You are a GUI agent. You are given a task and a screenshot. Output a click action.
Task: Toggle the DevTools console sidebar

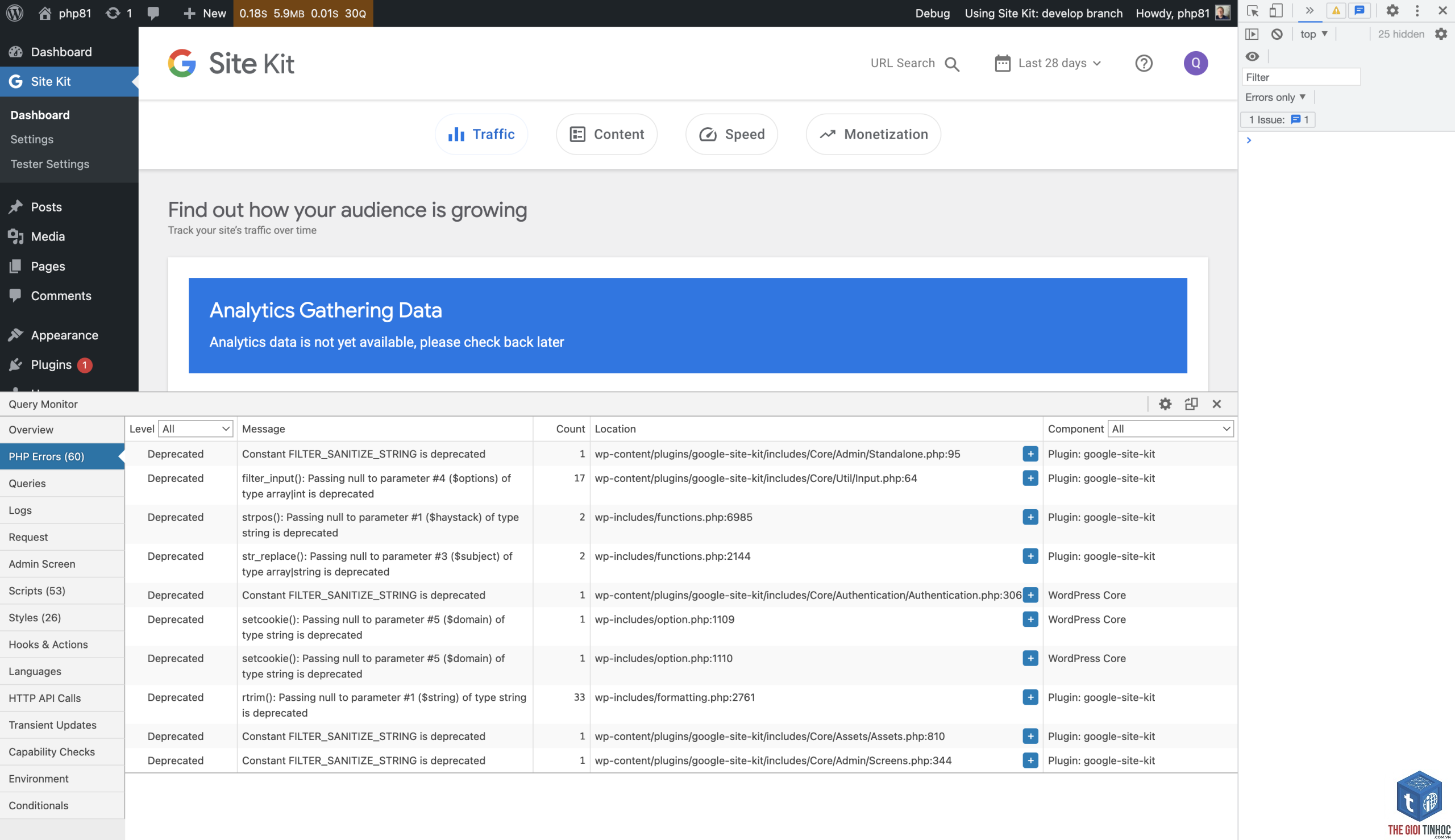coord(1252,34)
